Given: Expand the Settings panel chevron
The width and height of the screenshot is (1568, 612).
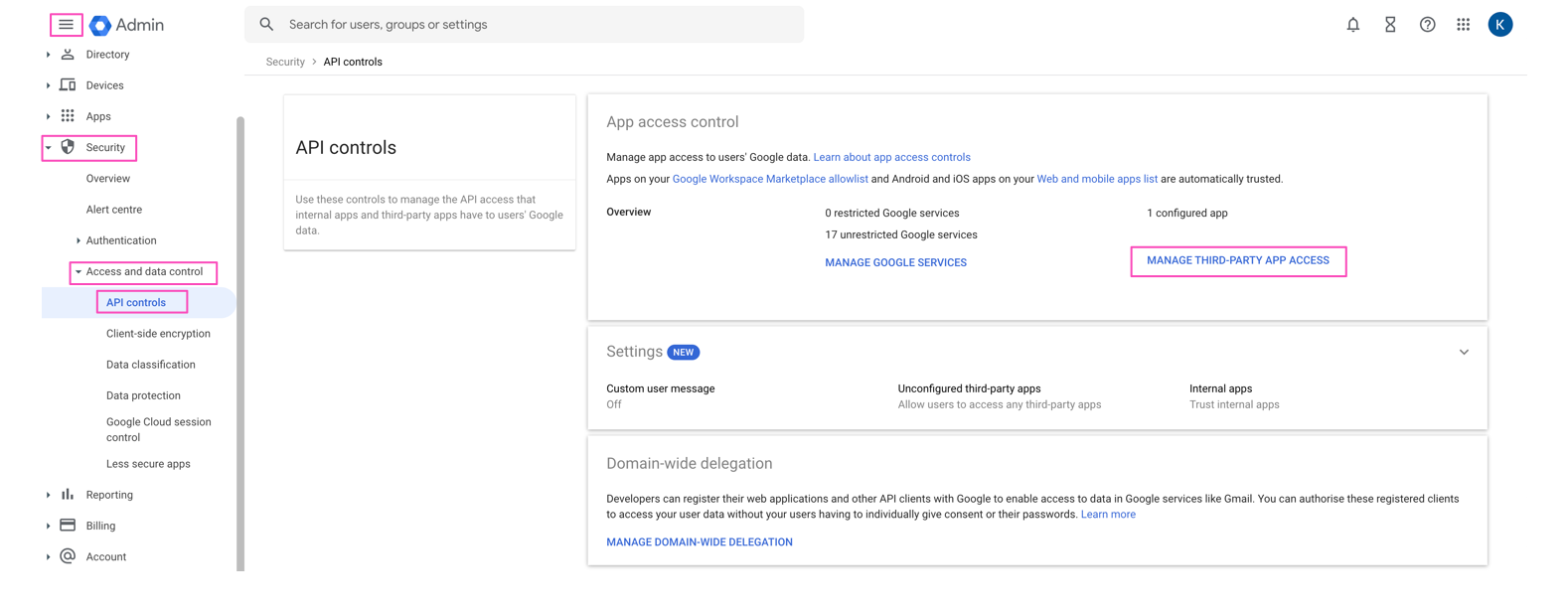Looking at the screenshot, I should point(1463,353).
